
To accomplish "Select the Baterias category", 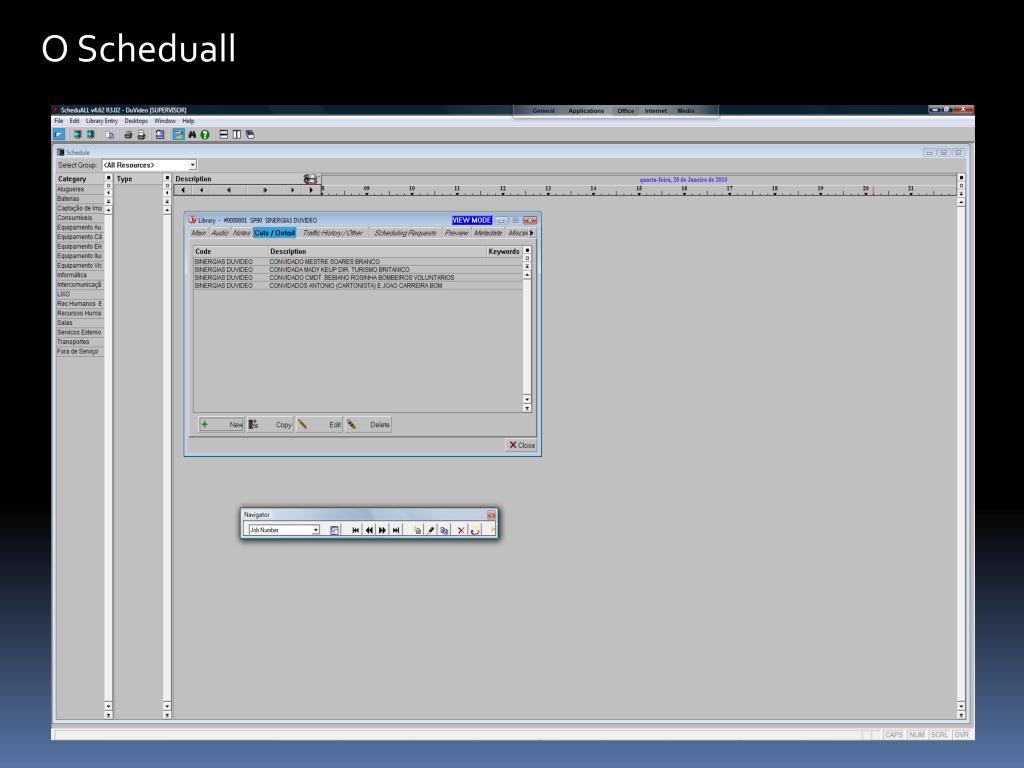I will [80, 199].
